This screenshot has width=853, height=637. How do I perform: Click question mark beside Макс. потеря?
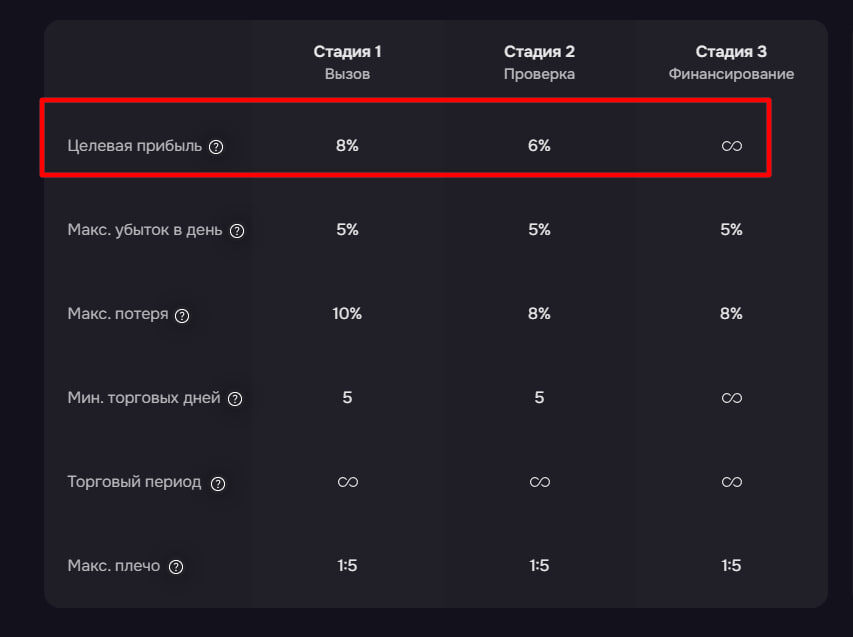(182, 315)
